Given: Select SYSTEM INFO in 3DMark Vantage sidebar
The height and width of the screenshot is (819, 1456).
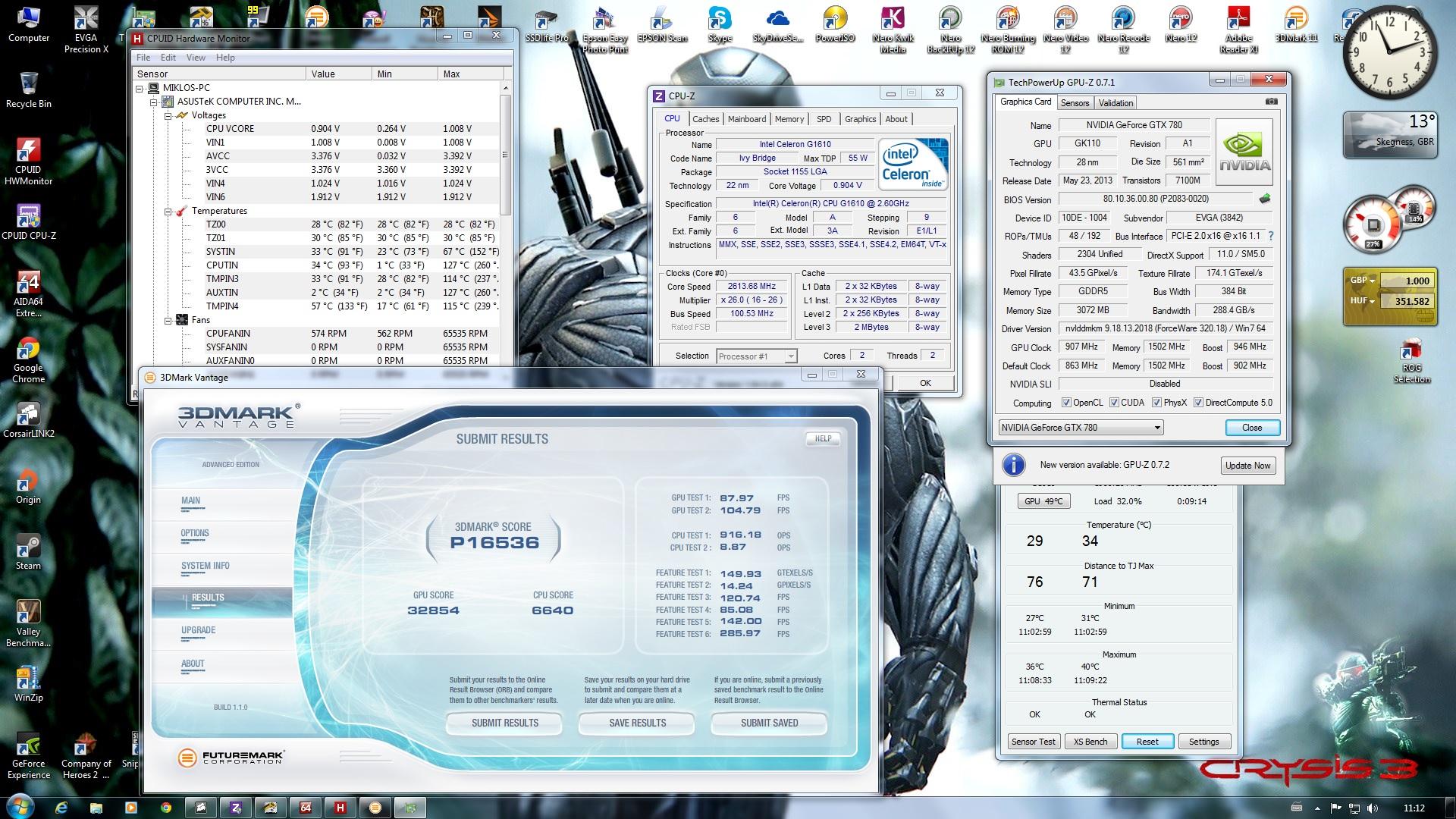Looking at the screenshot, I should pos(205,566).
